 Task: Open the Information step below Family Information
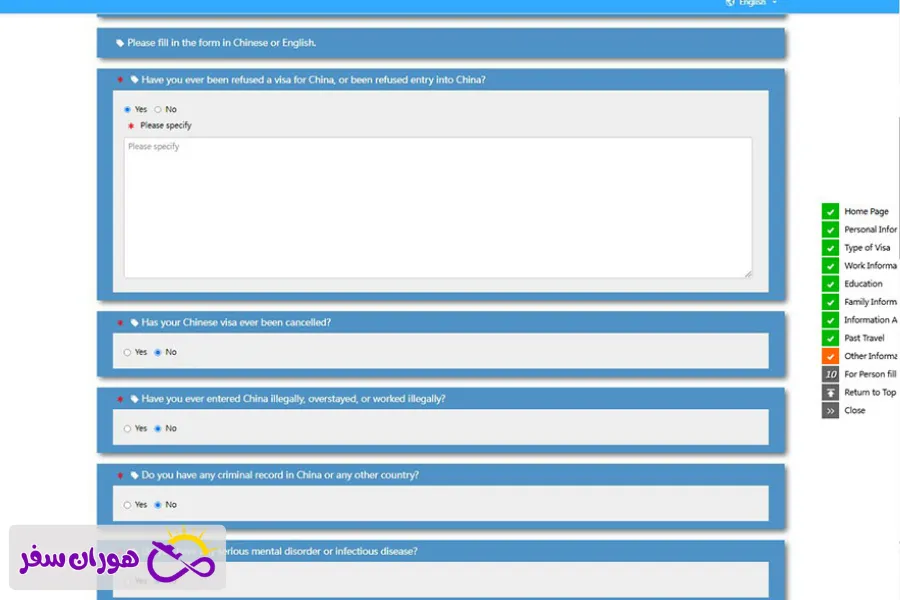pyautogui.click(x=869, y=320)
